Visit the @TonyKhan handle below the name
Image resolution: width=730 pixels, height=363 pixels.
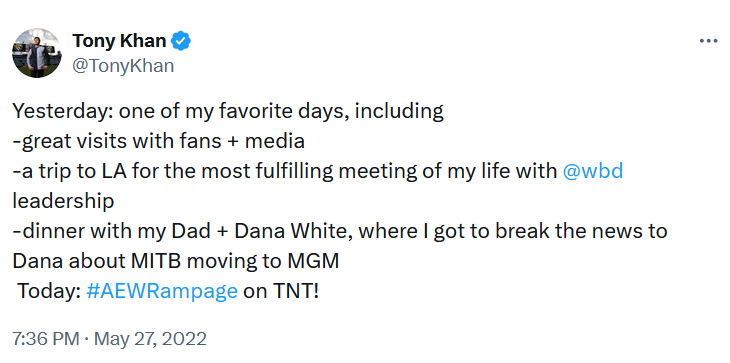[x=123, y=66]
